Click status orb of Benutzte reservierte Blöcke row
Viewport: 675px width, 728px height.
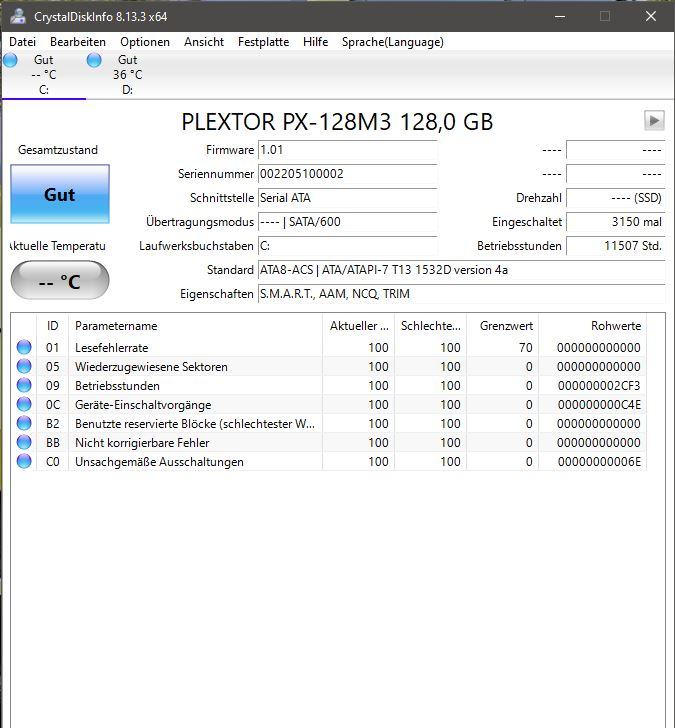(24, 423)
